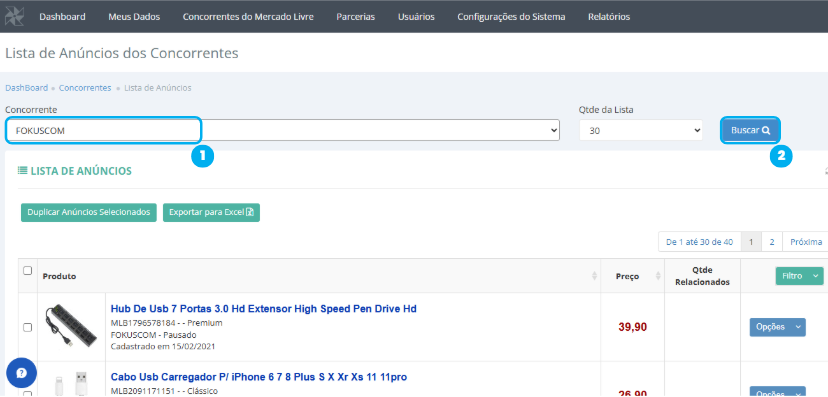828x397 pixels.
Task: Open the Usuários menu
Action: click(x=416, y=16)
